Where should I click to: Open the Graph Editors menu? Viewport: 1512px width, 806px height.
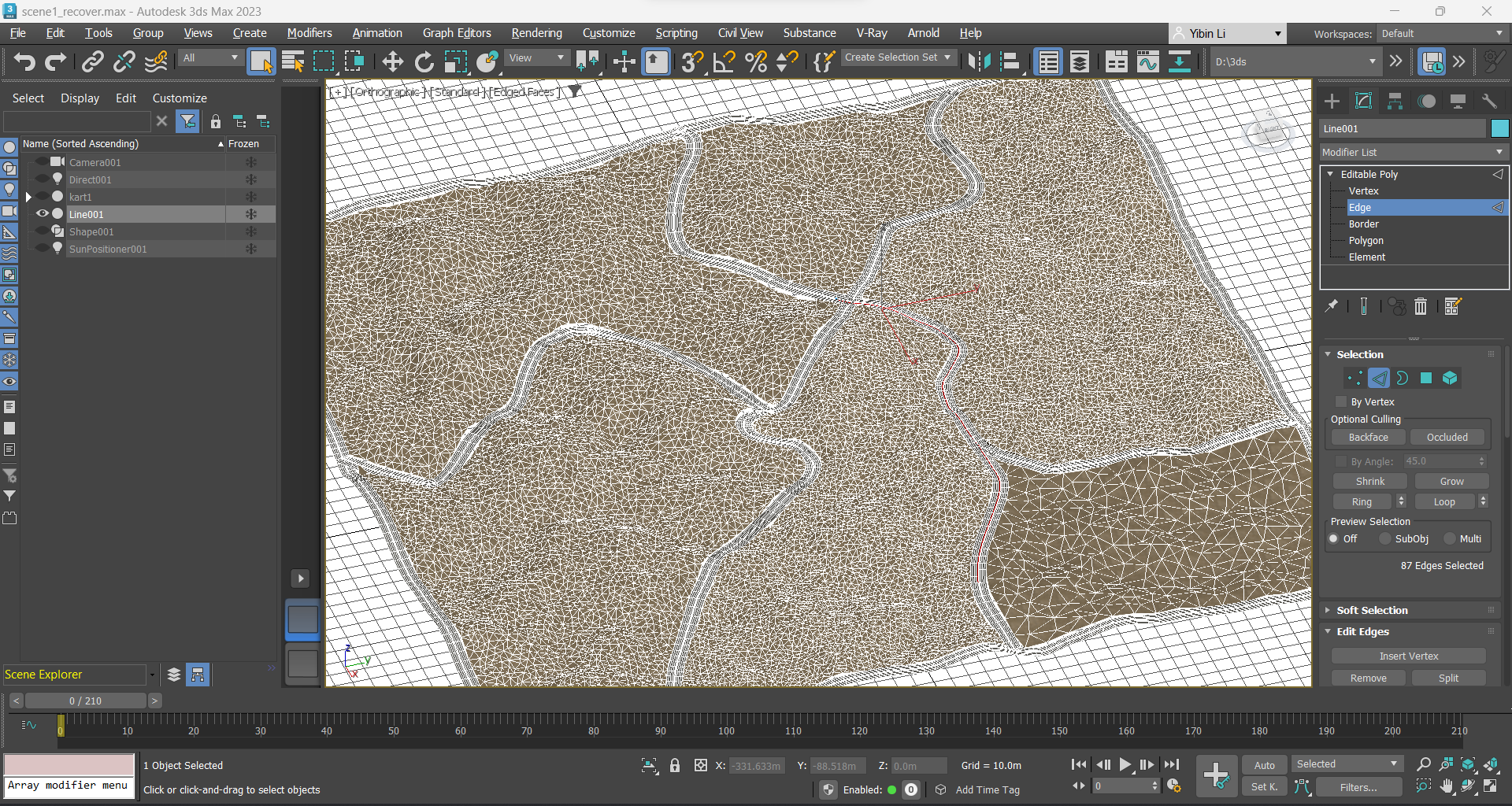pos(456,33)
